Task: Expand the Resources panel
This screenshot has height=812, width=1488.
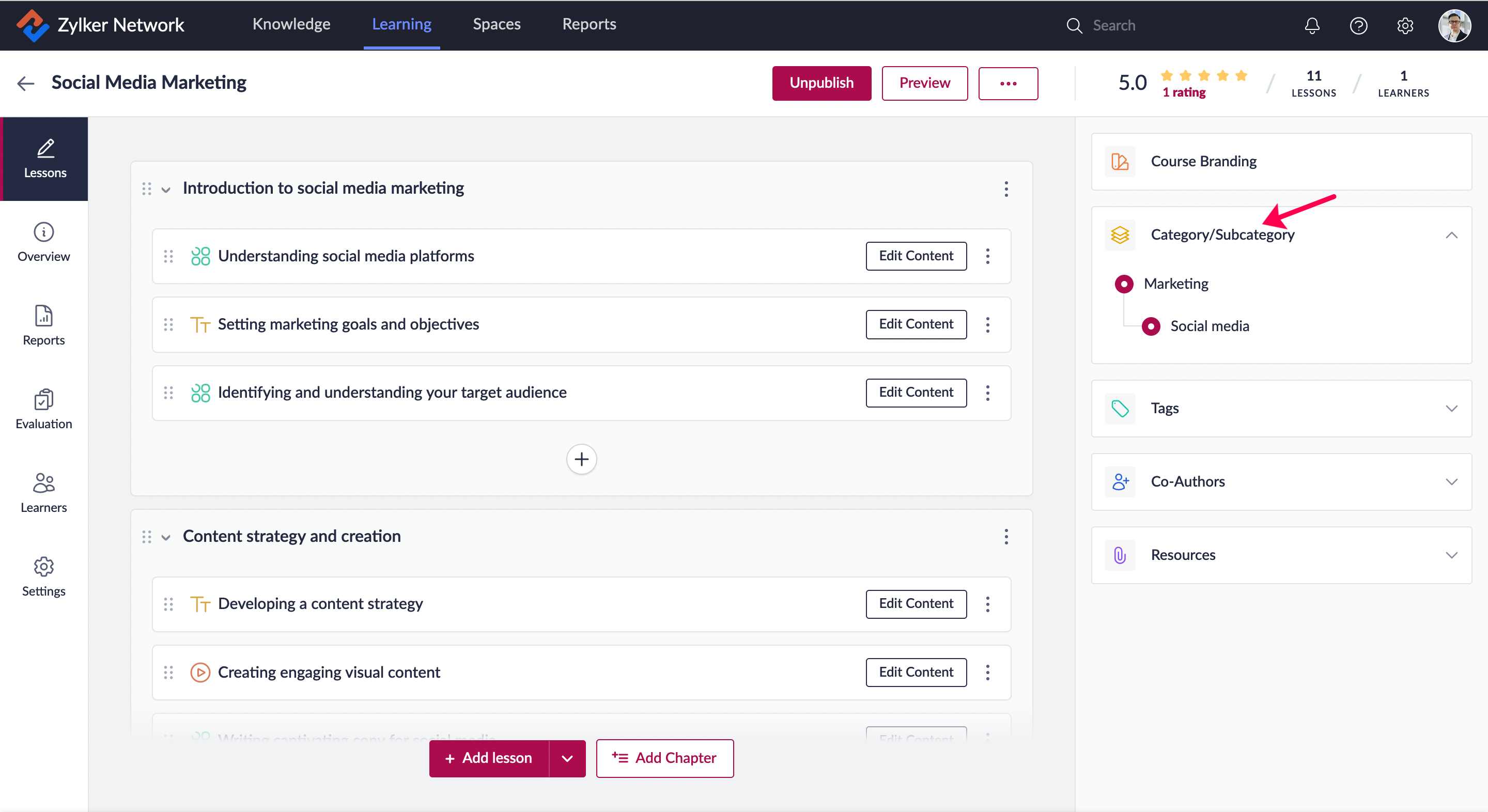Action: coord(1451,555)
